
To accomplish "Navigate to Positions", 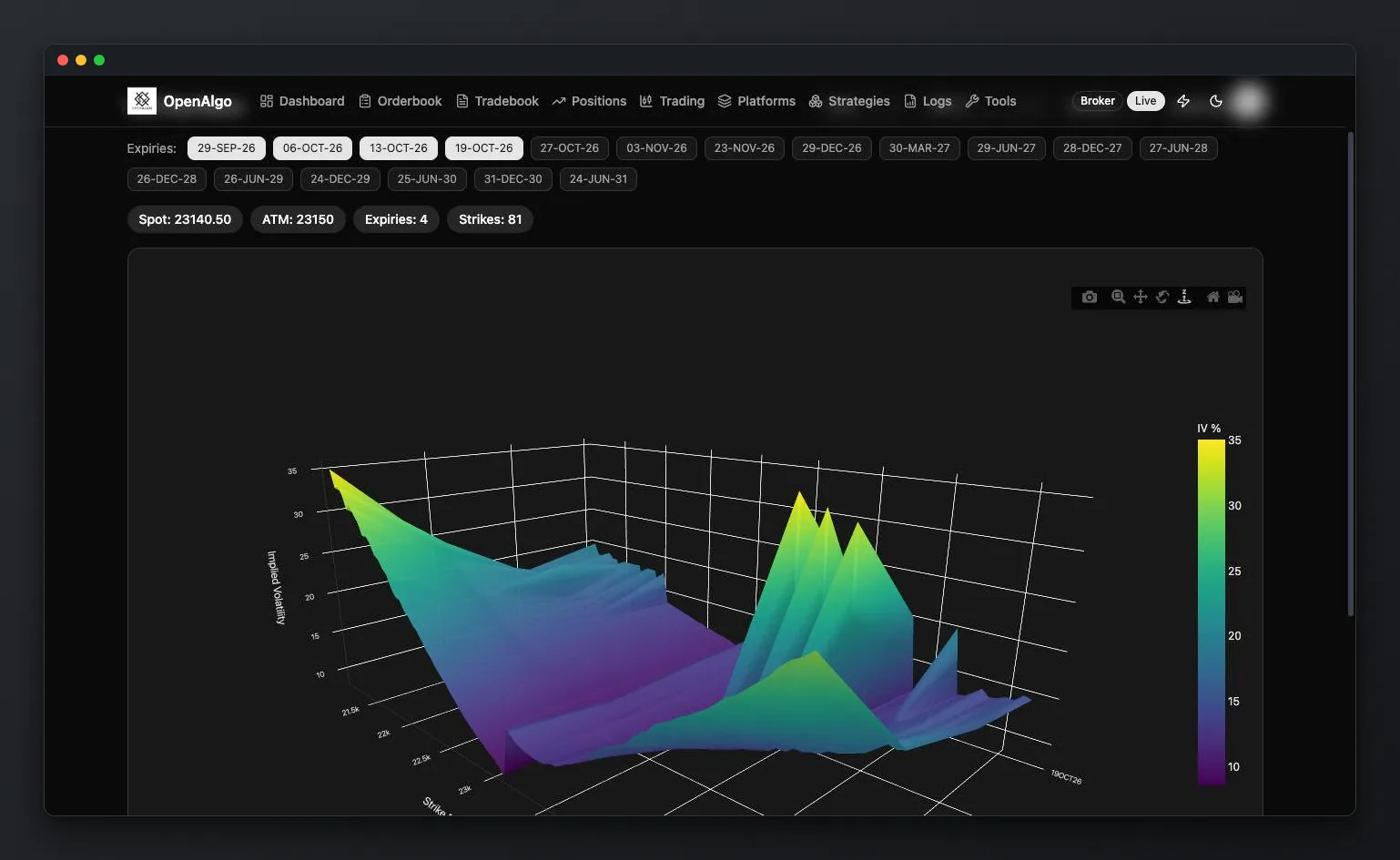I will tap(589, 101).
